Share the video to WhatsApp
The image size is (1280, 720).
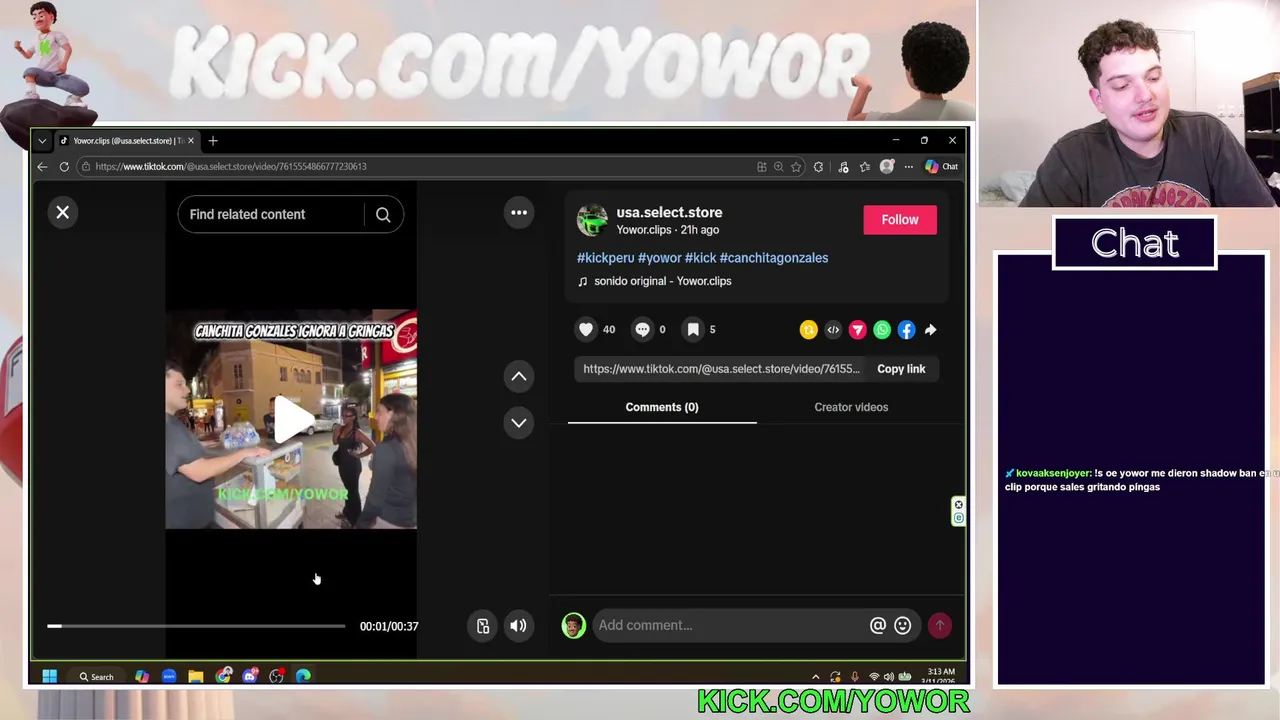click(882, 329)
